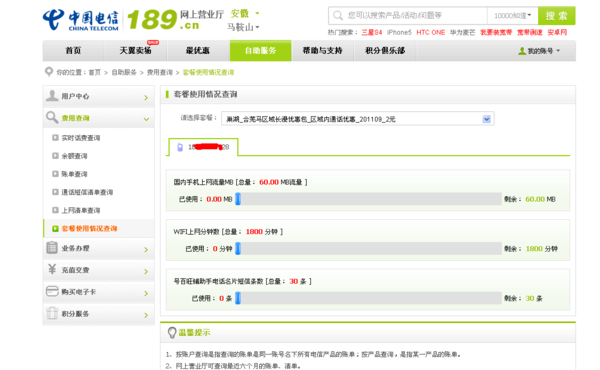Open 实时话费查询 in the sidebar
The height and width of the screenshot is (370, 600).
(81, 138)
